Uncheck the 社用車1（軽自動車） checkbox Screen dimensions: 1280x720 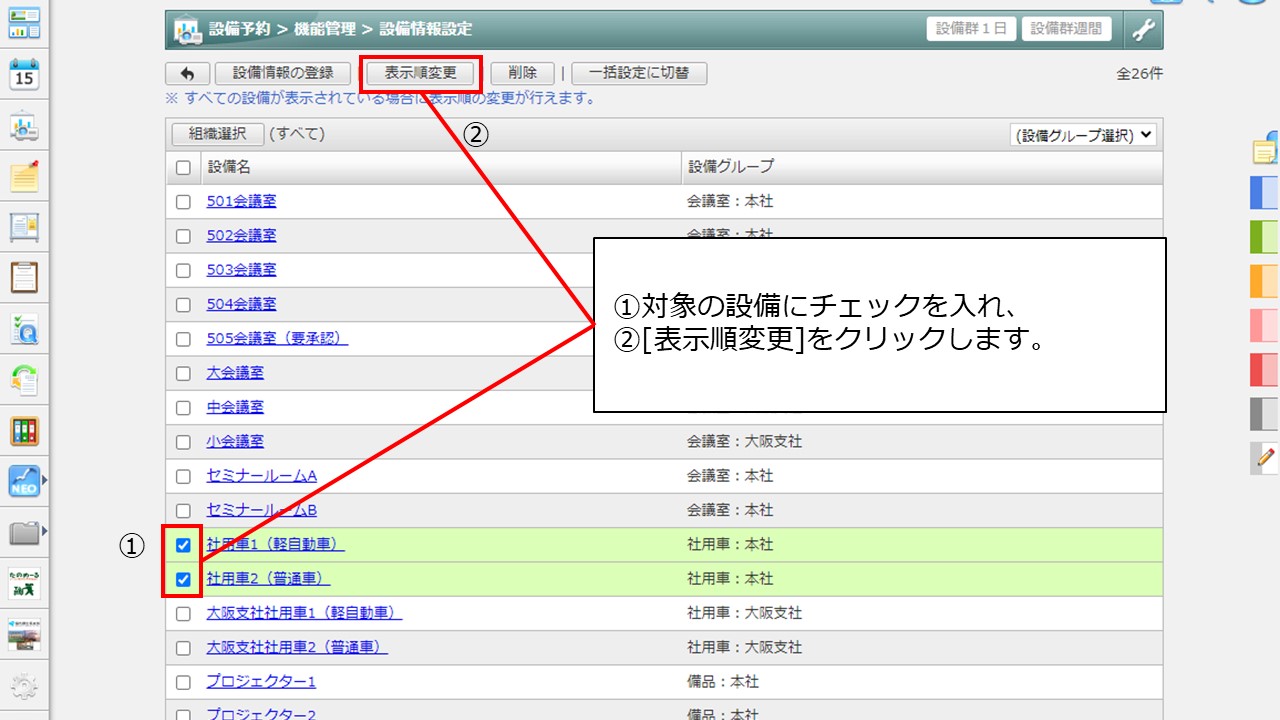(183, 545)
